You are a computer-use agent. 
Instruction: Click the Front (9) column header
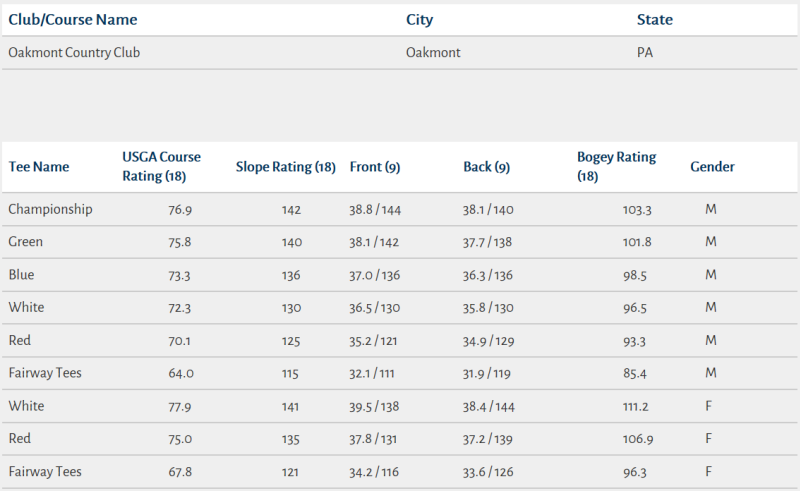pos(375,167)
